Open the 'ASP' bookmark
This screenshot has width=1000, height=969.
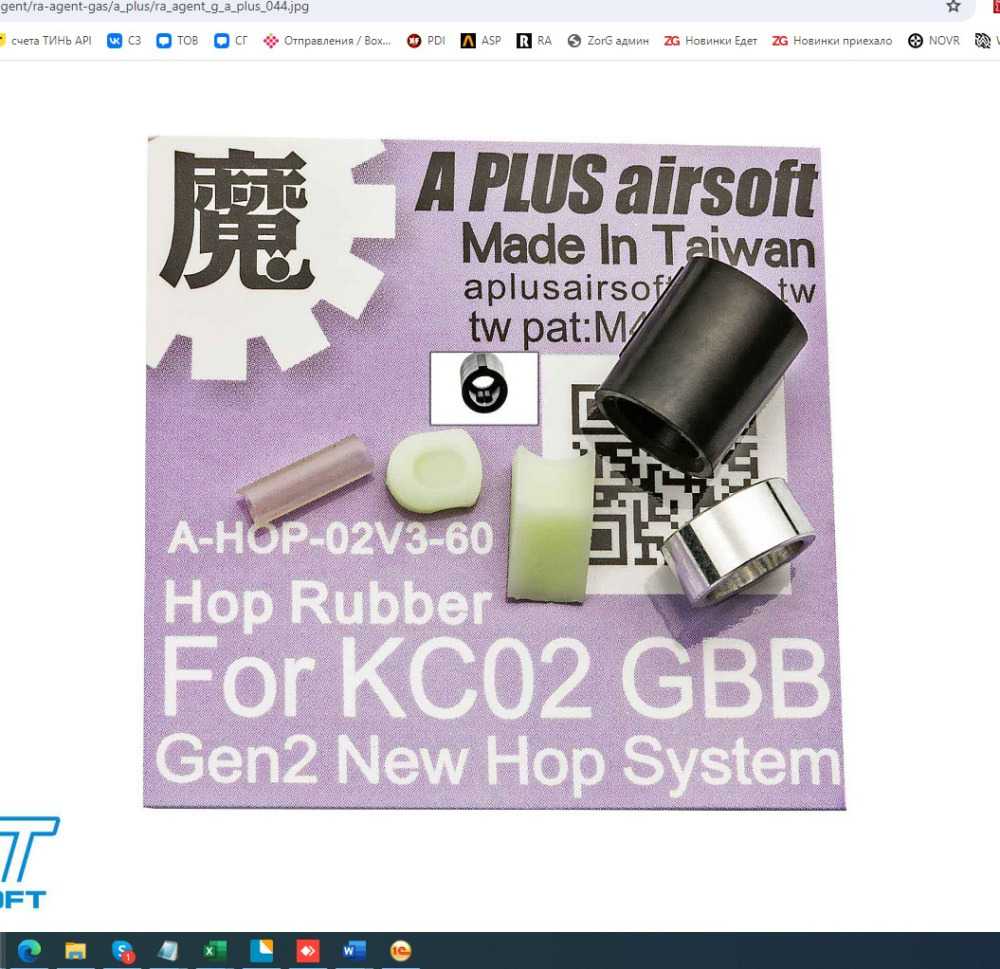(481, 41)
